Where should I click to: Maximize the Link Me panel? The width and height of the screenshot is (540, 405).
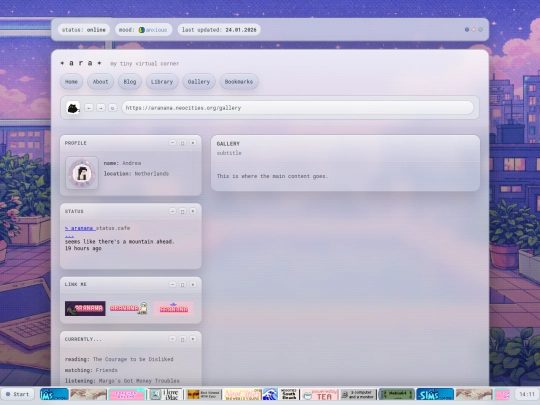pos(183,284)
